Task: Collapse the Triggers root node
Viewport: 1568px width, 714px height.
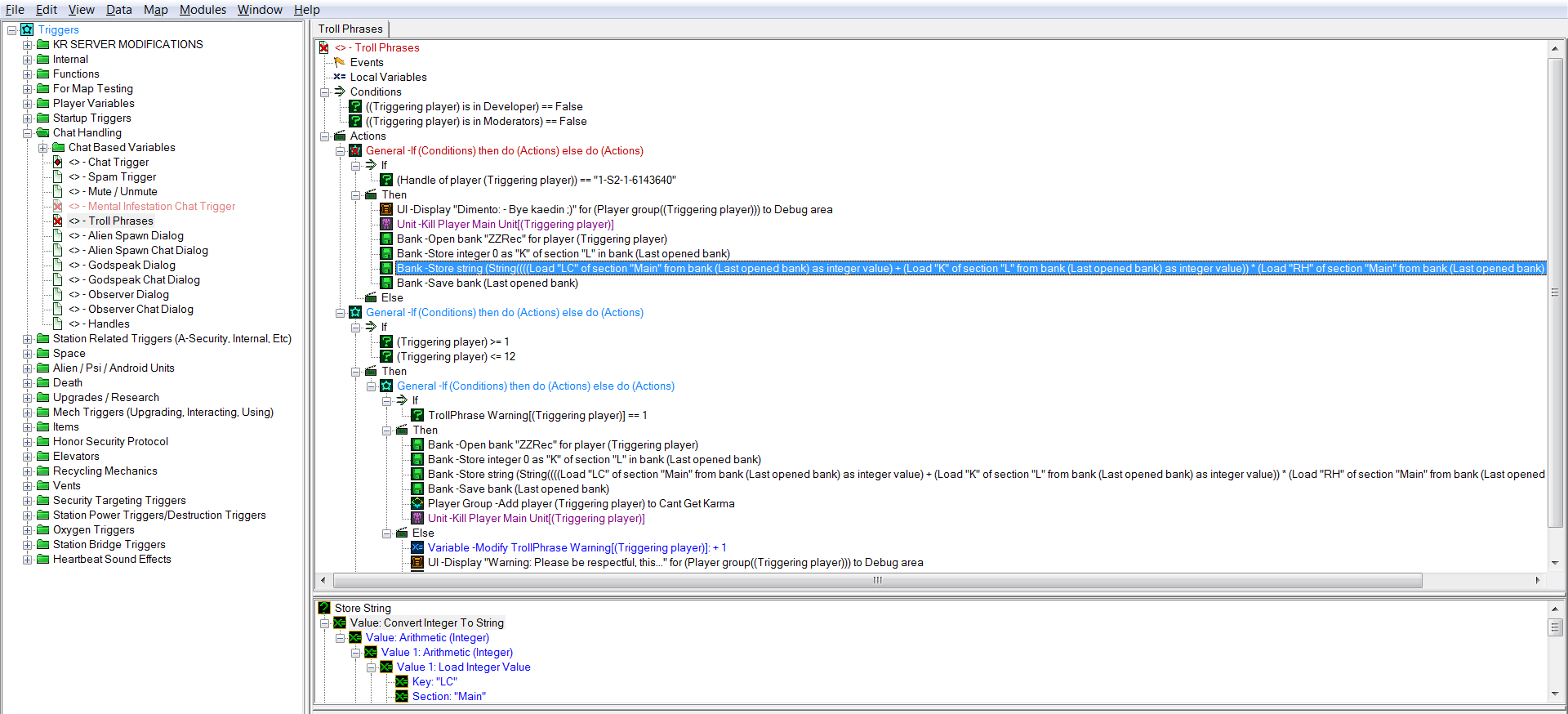Action: coord(11,30)
